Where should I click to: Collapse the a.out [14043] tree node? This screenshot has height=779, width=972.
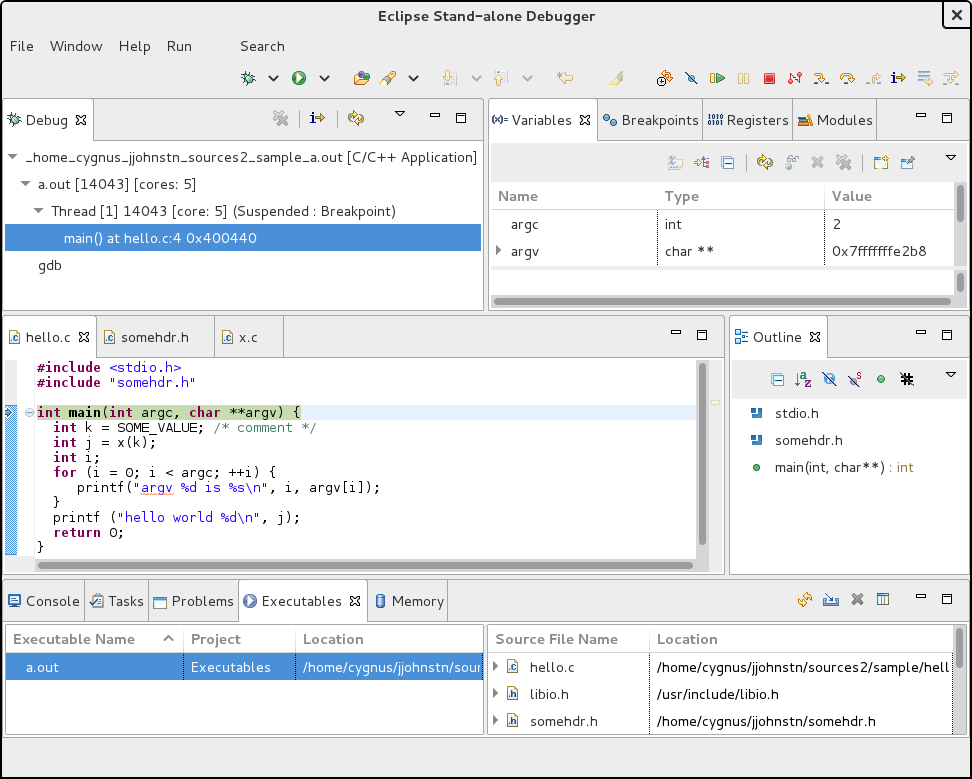click(x=25, y=184)
